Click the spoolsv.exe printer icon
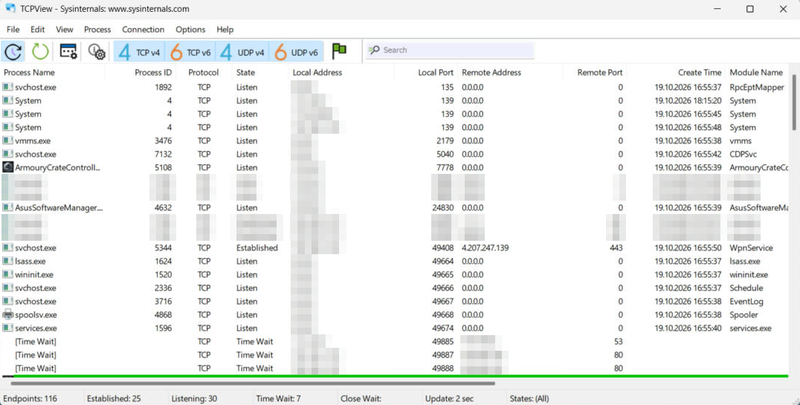The width and height of the screenshot is (800, 405). [x=8, y=315]
